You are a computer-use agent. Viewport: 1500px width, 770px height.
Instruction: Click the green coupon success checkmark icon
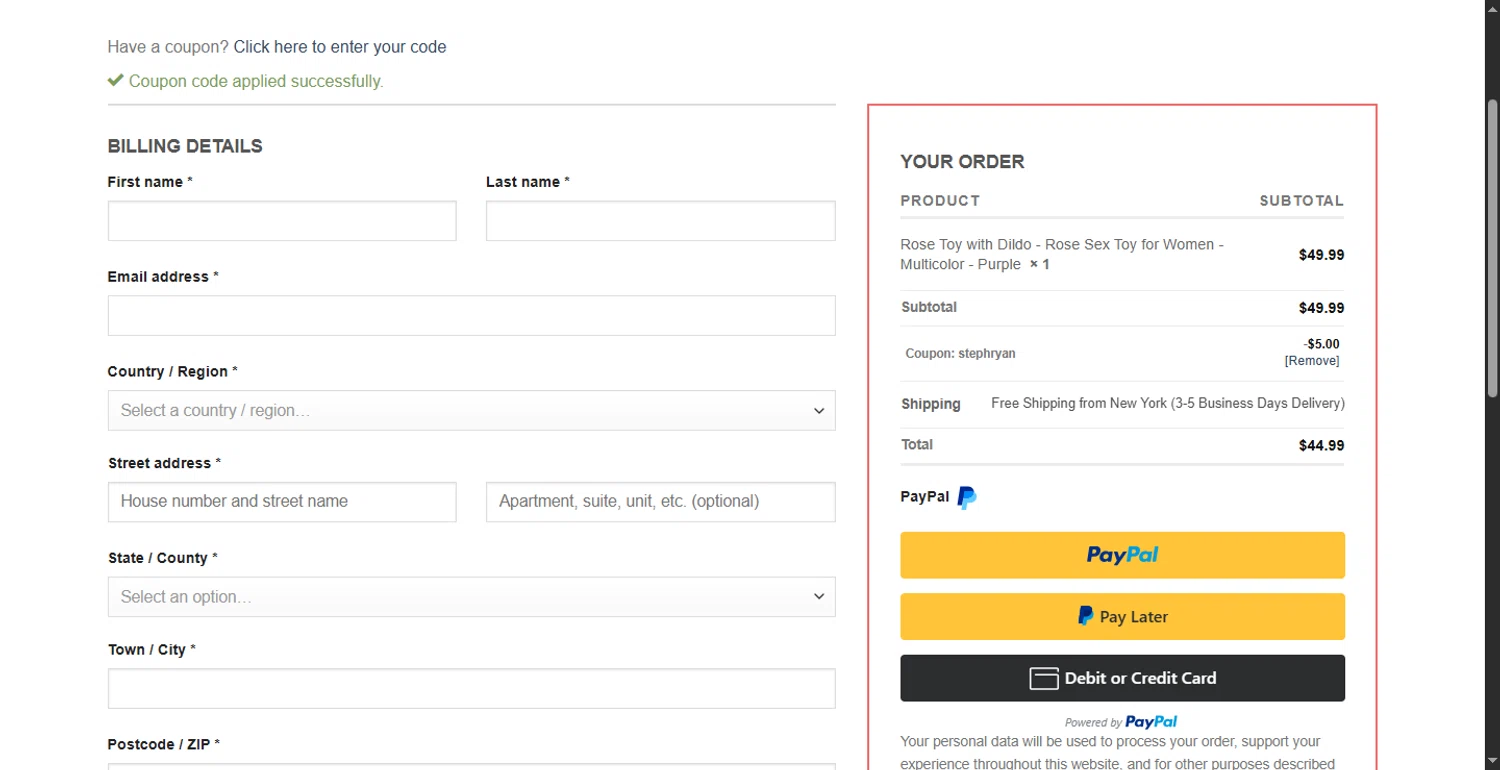(115, 80)
